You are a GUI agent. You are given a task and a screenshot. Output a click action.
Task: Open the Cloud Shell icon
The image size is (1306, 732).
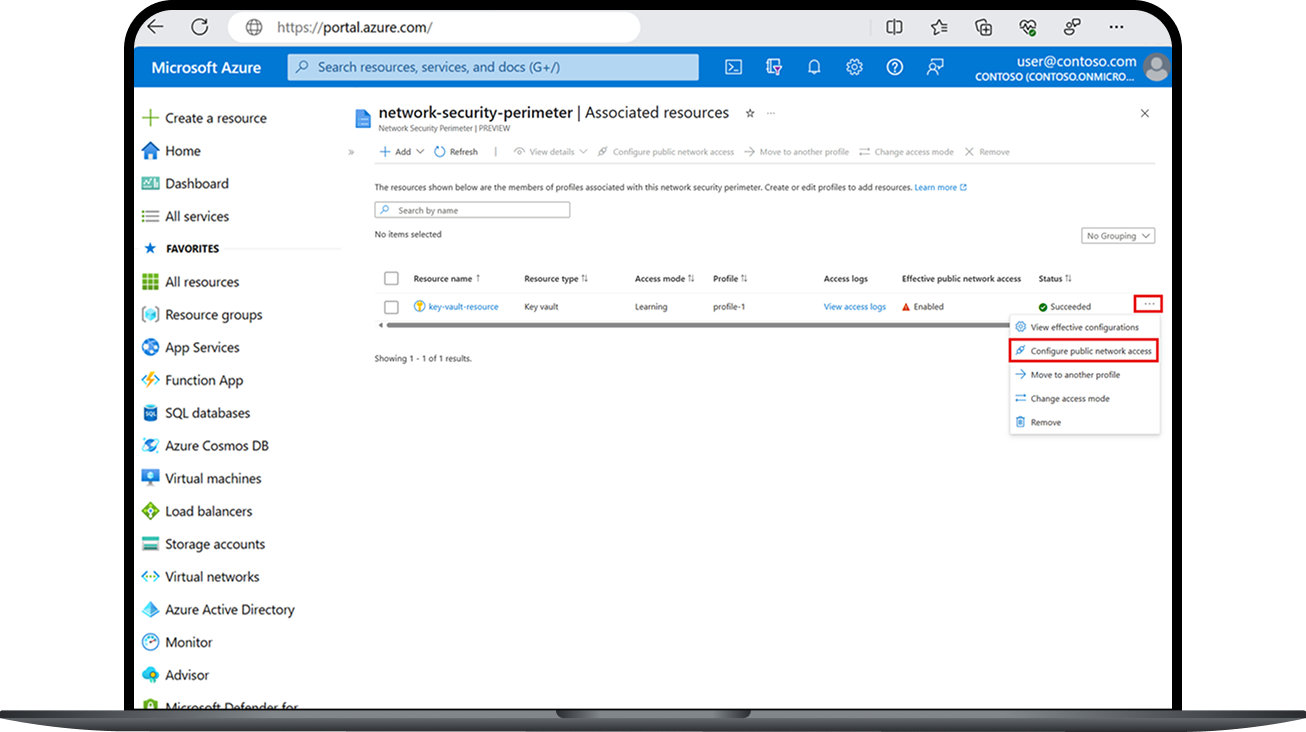pyautogui.click(x=733, y=67)
